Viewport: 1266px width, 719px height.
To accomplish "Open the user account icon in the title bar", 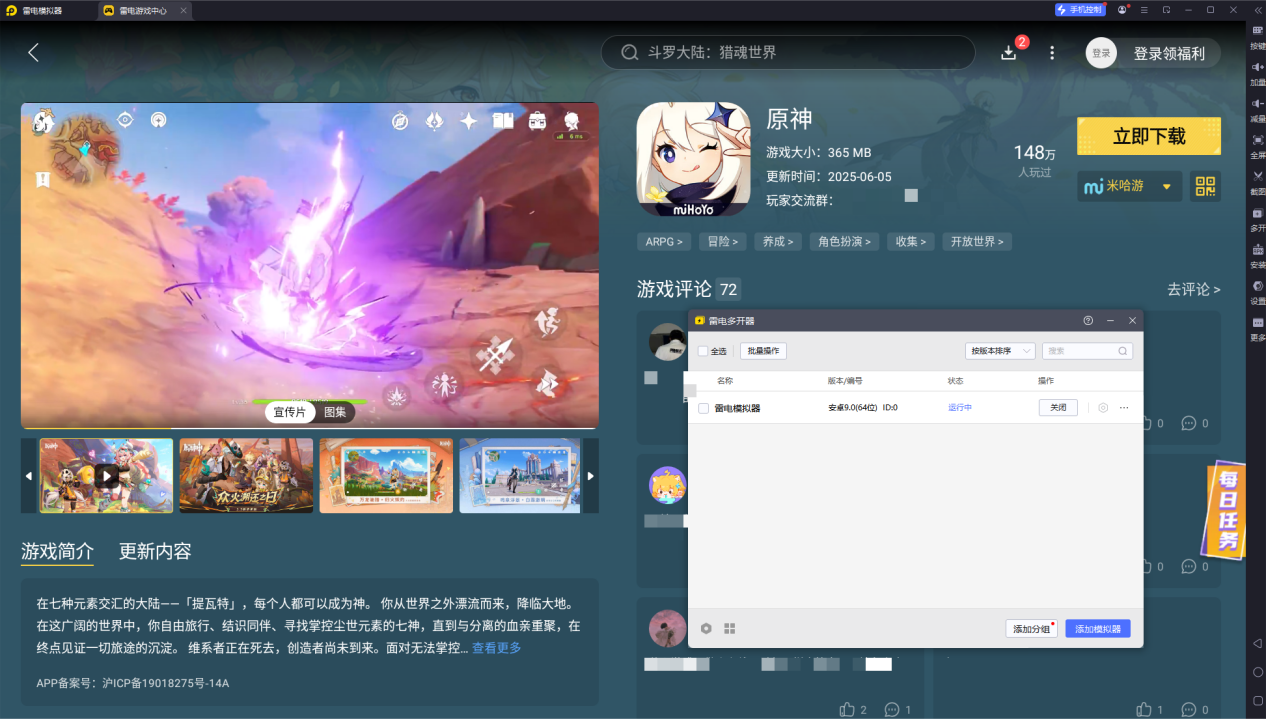I will click(x=1123, y=10).
